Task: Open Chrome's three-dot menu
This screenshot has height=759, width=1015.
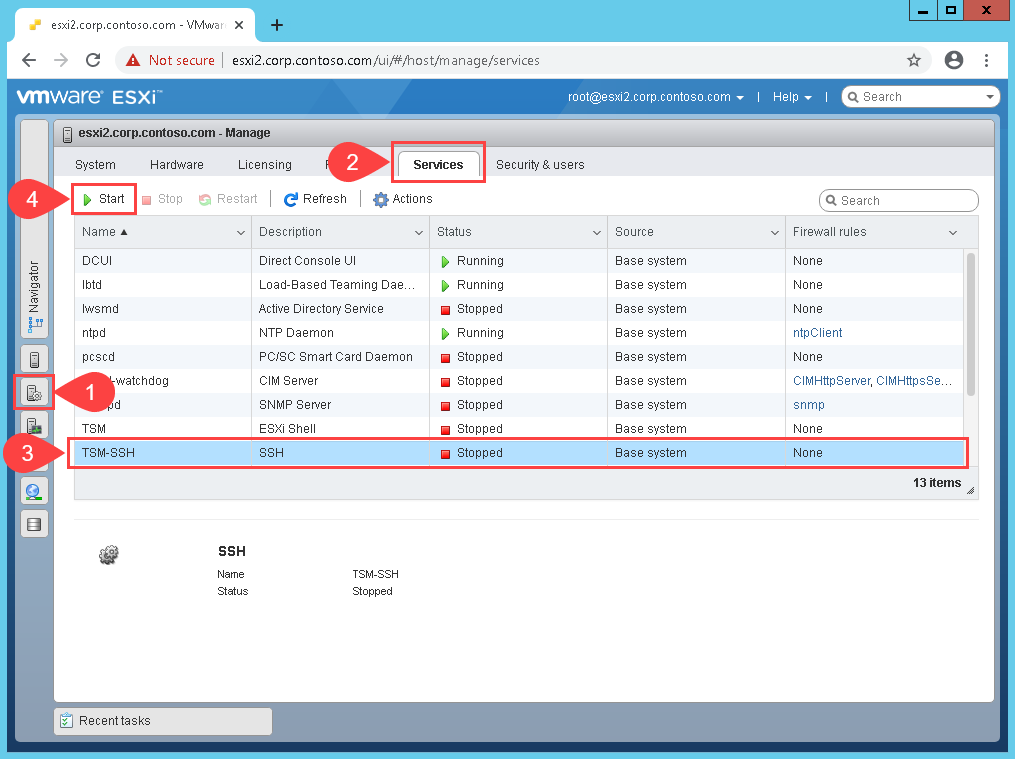Action: [x=986, y=60]
